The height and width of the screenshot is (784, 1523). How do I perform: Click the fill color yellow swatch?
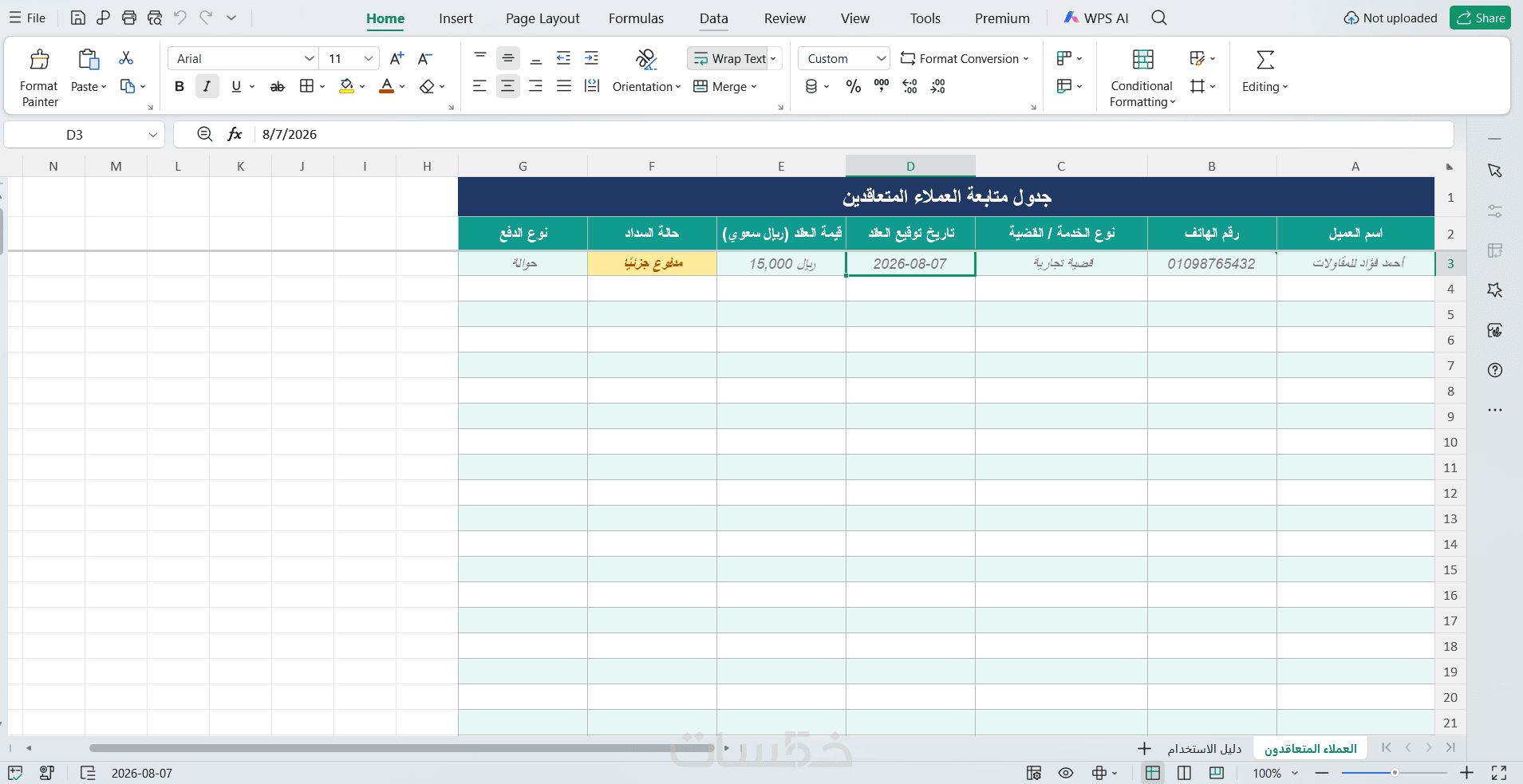pos(346,86)
